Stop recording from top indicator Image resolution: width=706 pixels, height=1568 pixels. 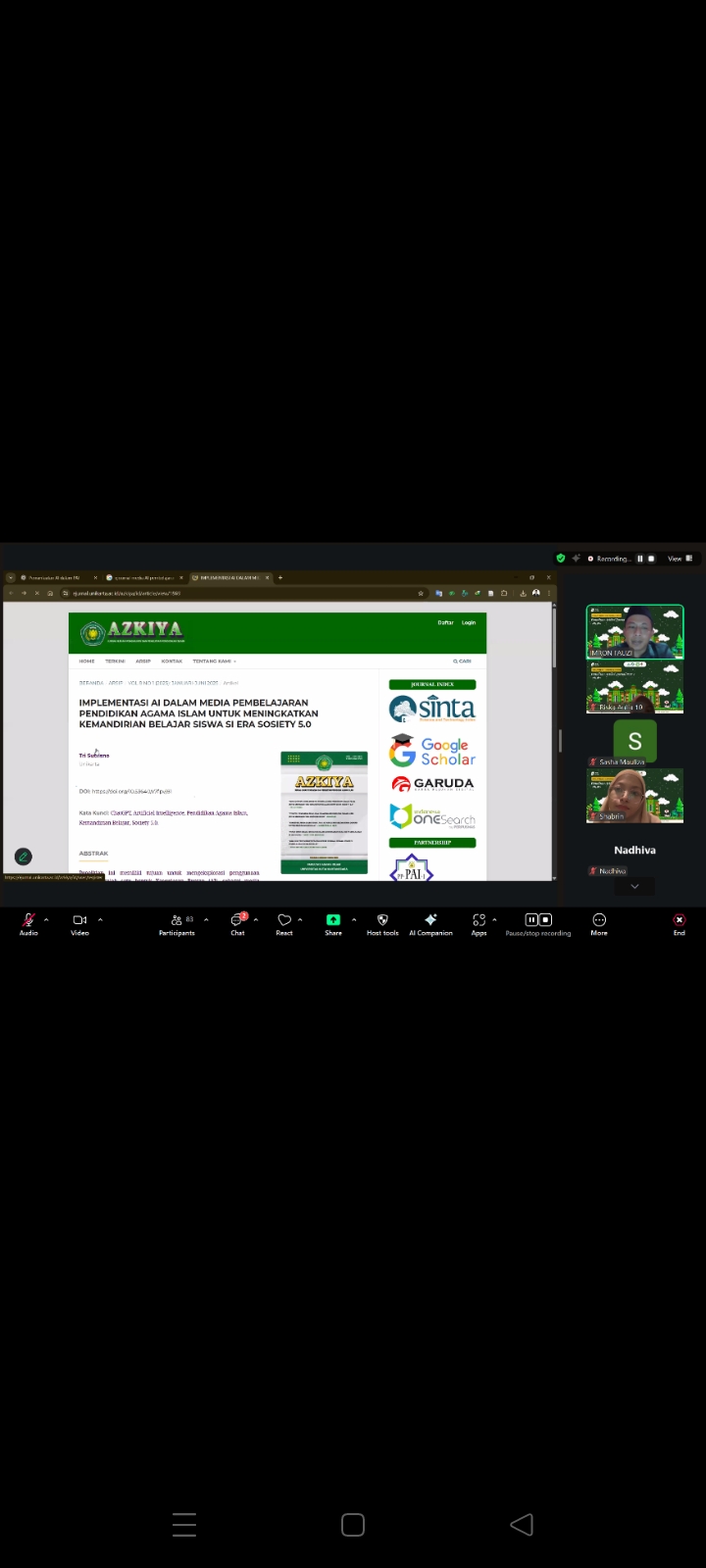[651, 559]
